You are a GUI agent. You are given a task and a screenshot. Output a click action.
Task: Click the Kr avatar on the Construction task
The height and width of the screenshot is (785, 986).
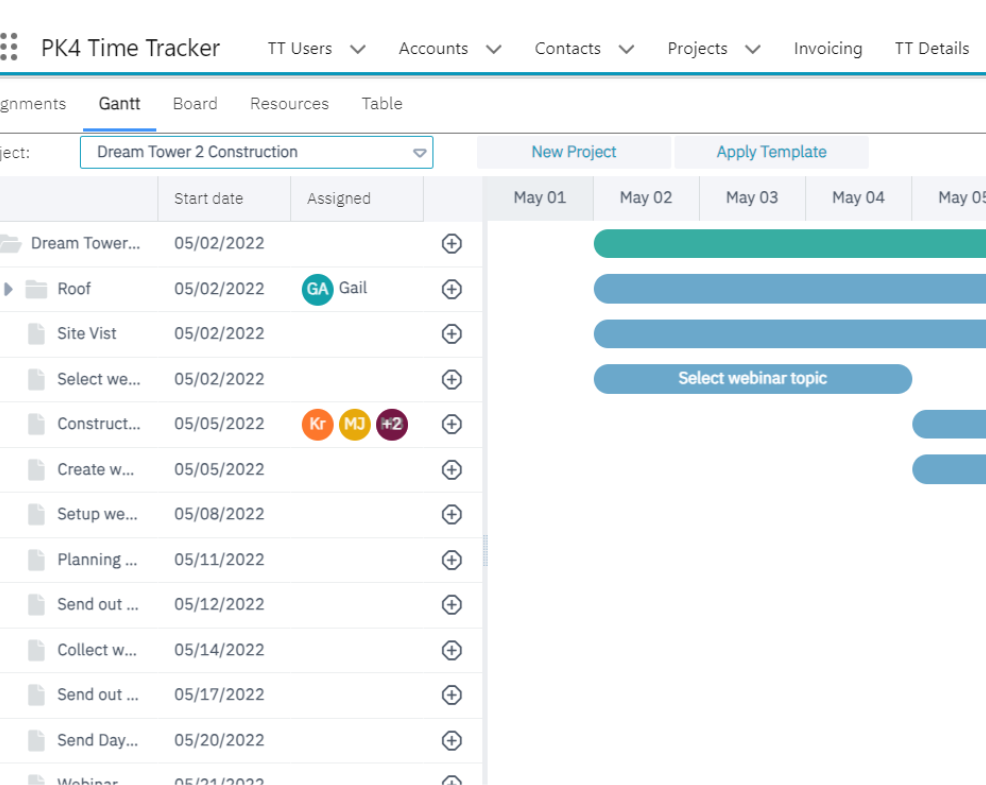(x=317, y=424)
